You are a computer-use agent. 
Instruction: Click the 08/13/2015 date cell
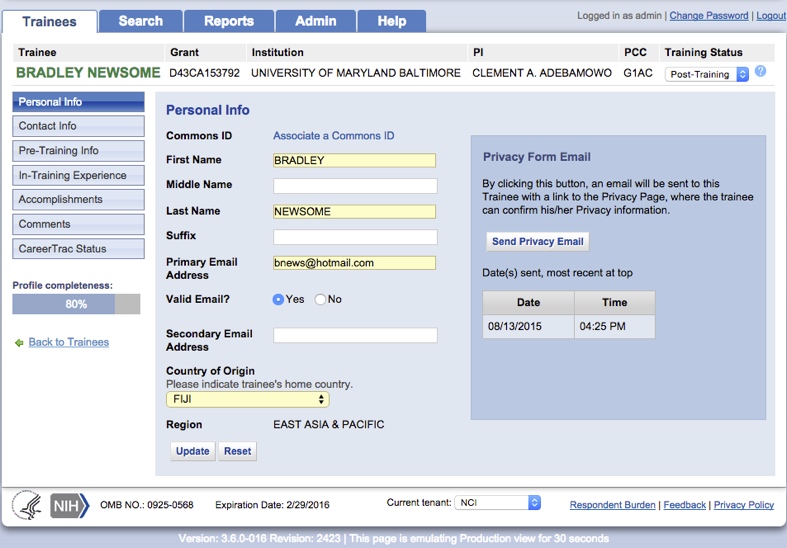pyautogui.click(x=529, y=326)
